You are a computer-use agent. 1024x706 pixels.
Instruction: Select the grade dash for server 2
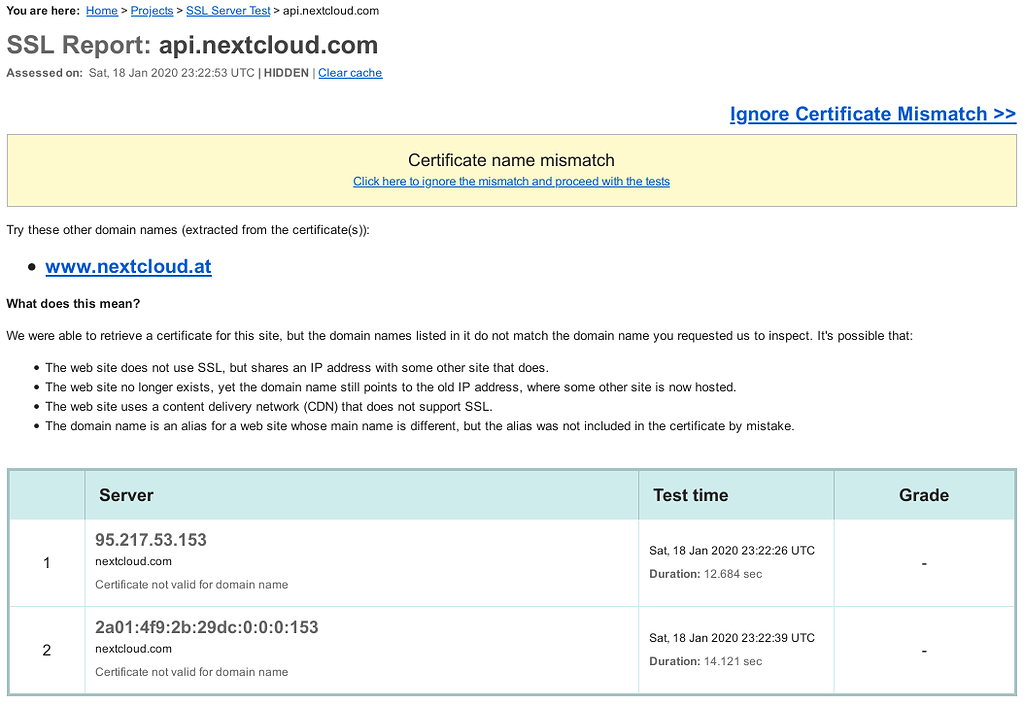923,649
